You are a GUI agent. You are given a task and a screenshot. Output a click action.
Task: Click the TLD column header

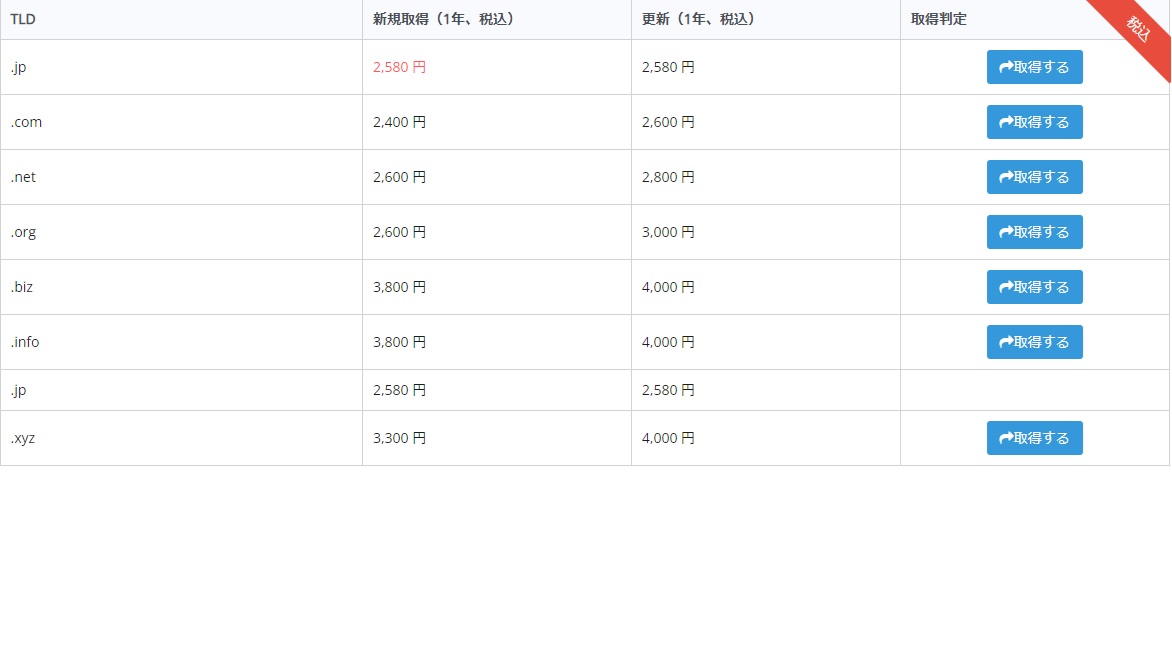[23, 19]
